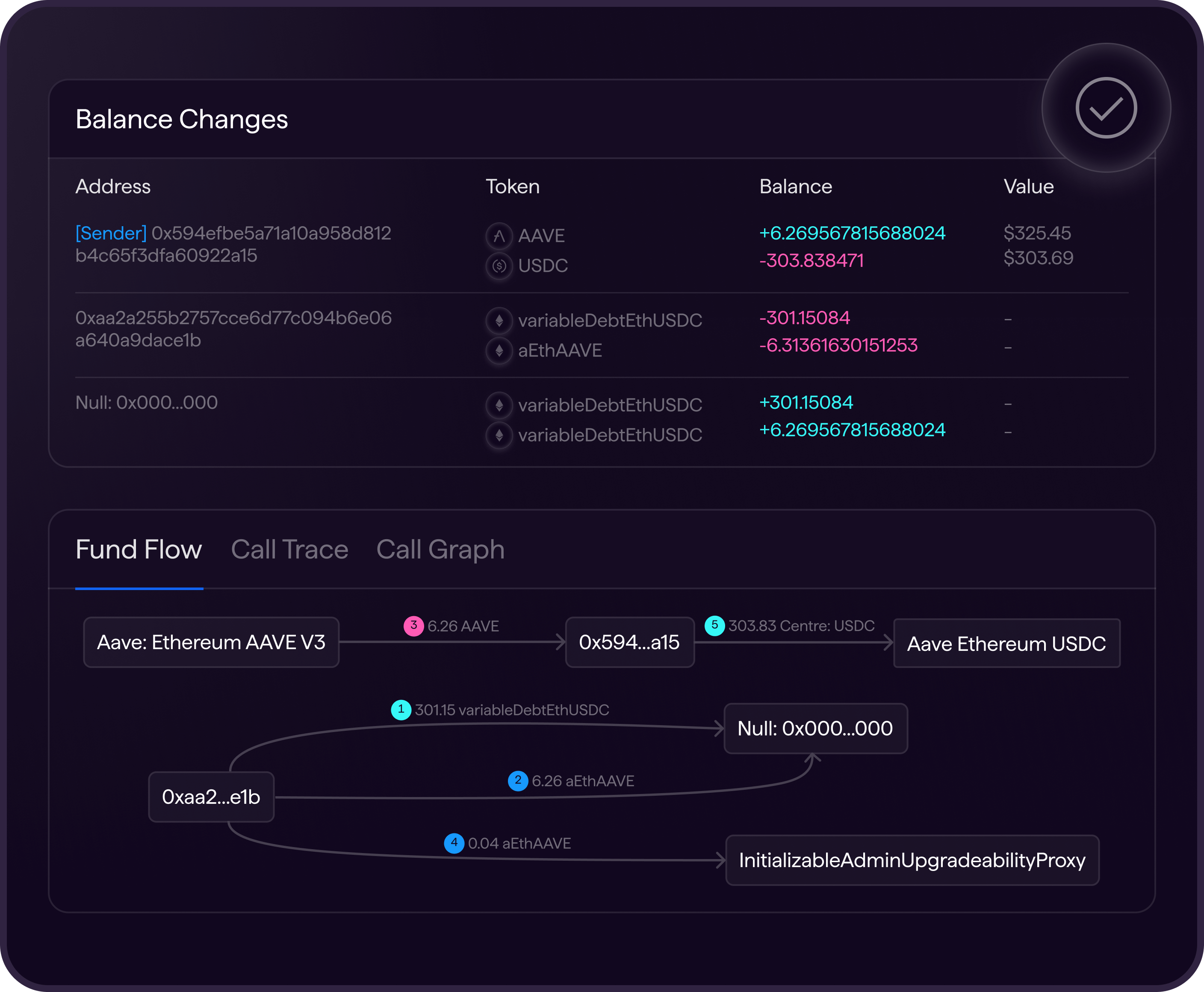Switch to the Fund Flow tab
The width and height of the screenshot is (1204, 992).
pyautogui.click(x=139, y=549)
